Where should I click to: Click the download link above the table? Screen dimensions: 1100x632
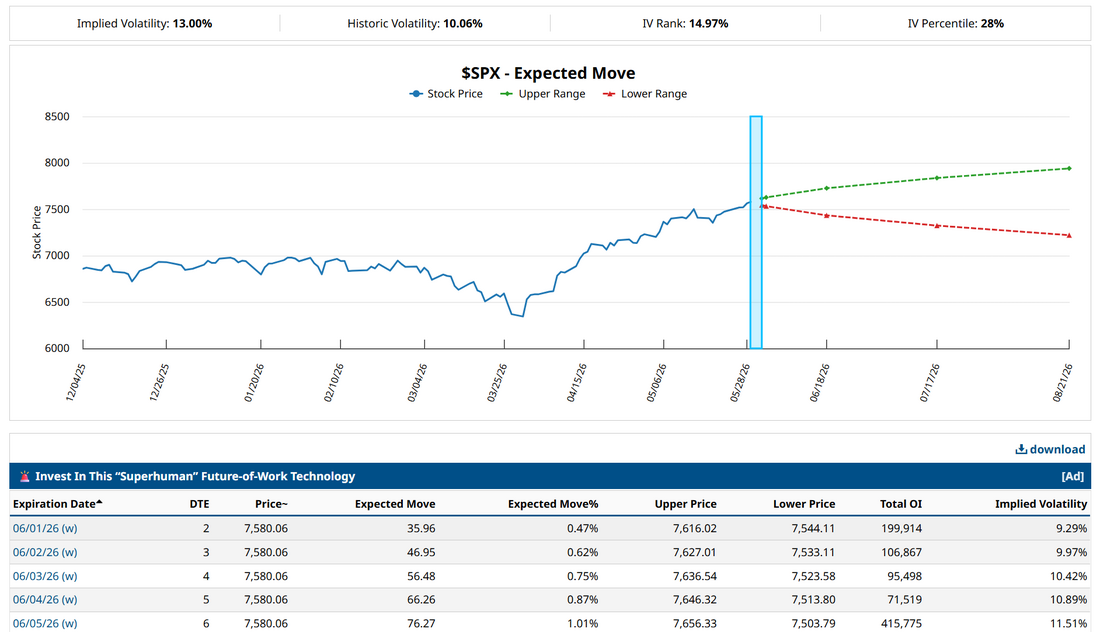click(1050, 449)
